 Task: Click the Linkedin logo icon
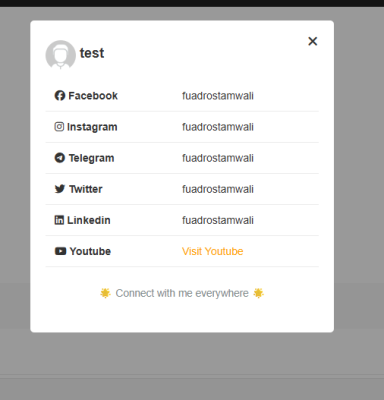point(59,220)
